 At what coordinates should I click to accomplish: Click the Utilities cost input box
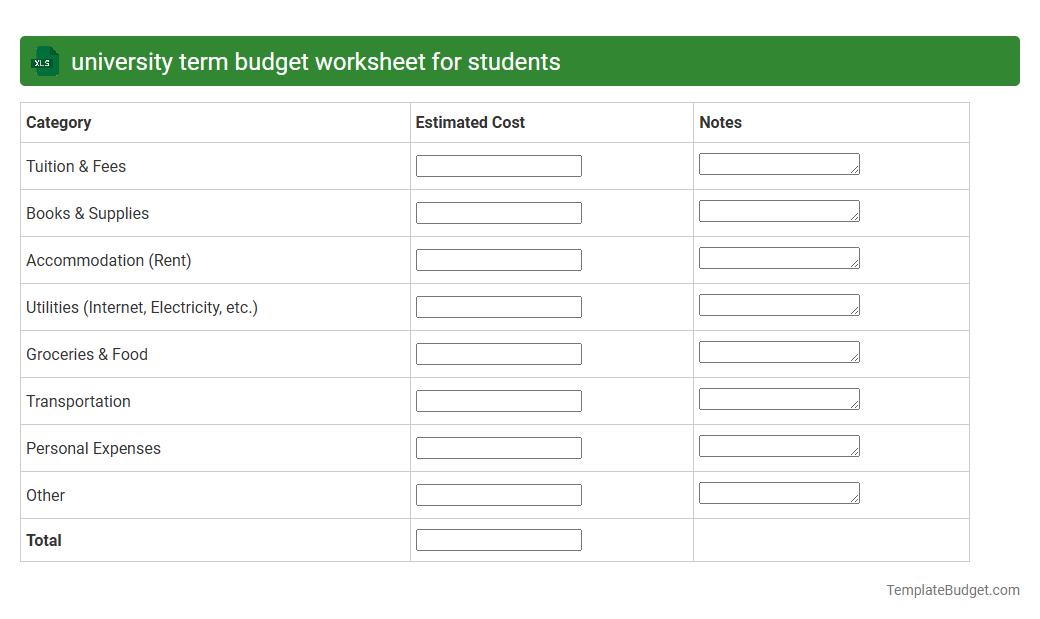click(498, 306)
